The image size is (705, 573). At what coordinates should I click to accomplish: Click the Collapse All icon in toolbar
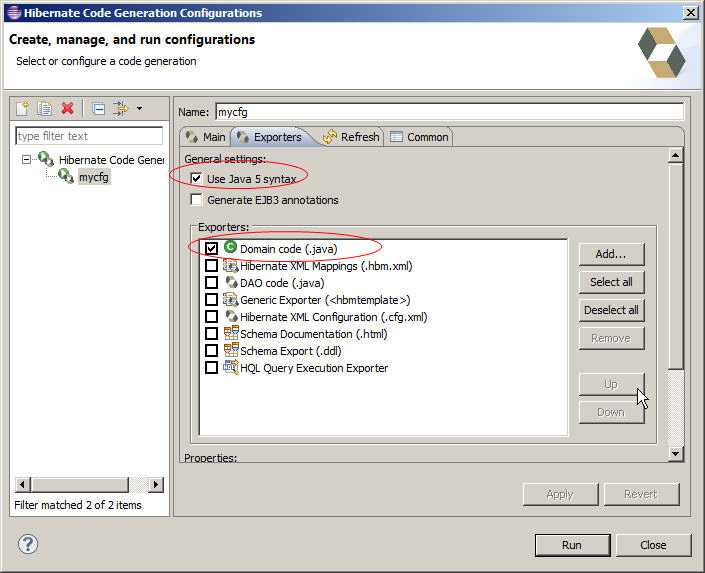[x=98, y=109]
